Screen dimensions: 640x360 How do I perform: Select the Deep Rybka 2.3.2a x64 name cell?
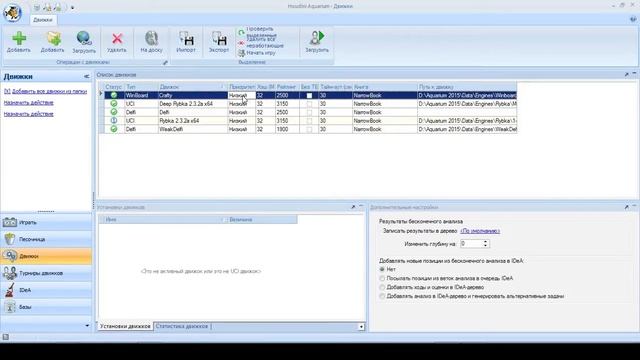tap(193, 104)
